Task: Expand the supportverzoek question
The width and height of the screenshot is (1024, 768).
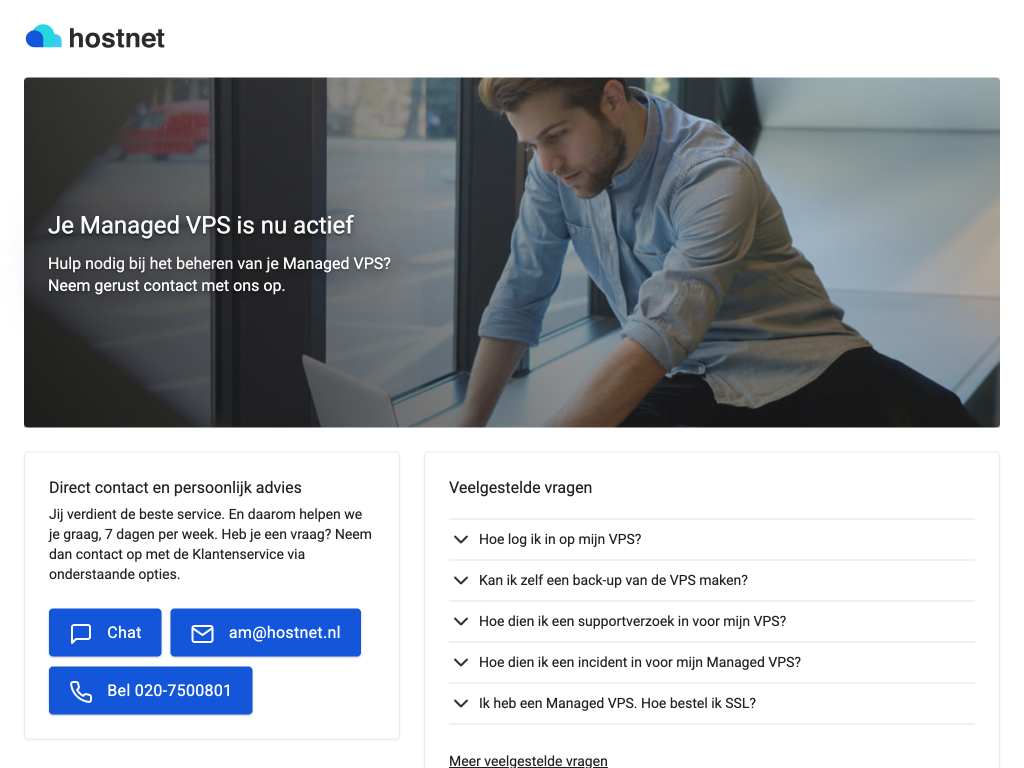Action: pos(632,621)
